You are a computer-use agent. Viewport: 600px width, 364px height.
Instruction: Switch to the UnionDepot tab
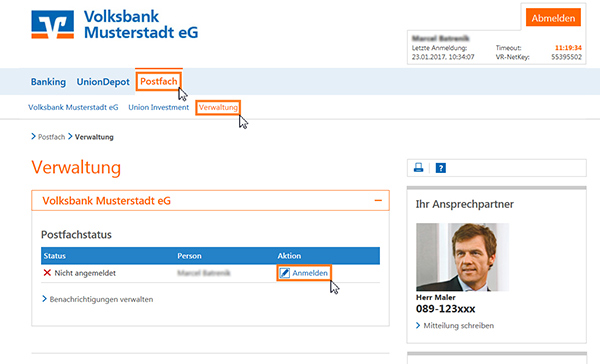[103, 82]
